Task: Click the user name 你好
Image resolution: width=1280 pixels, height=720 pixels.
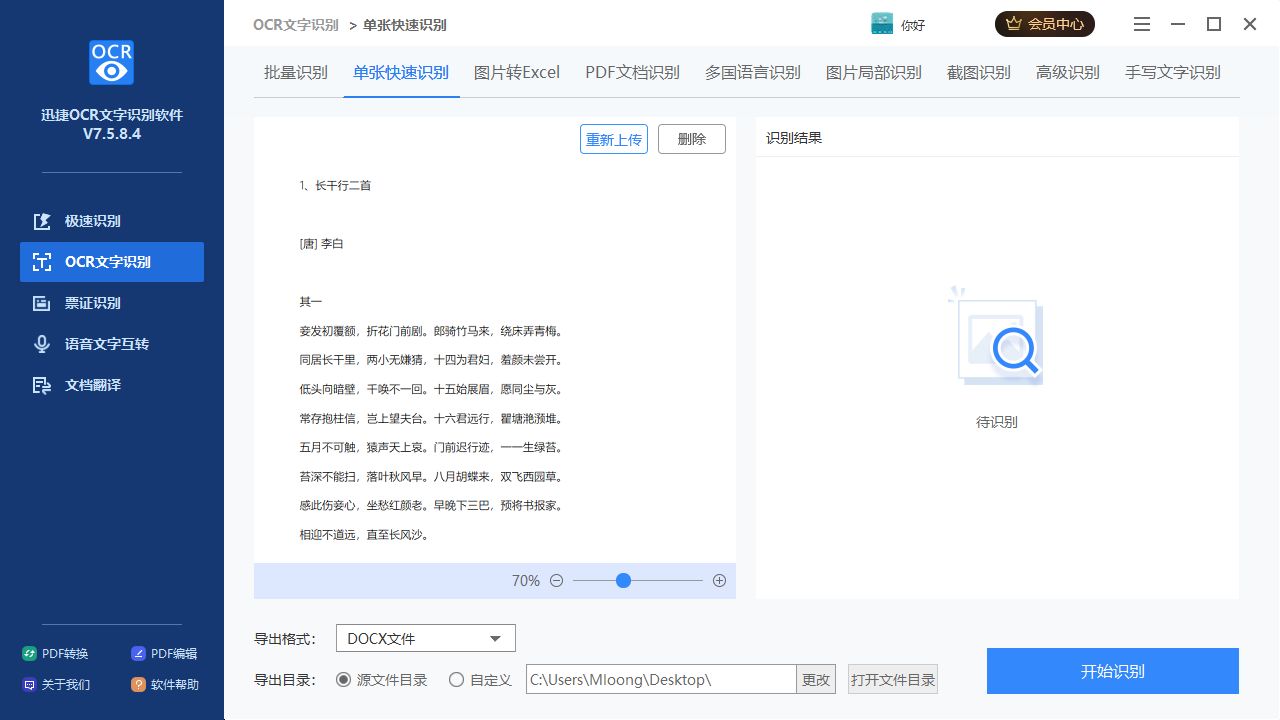Action: (x=913, y=25)
